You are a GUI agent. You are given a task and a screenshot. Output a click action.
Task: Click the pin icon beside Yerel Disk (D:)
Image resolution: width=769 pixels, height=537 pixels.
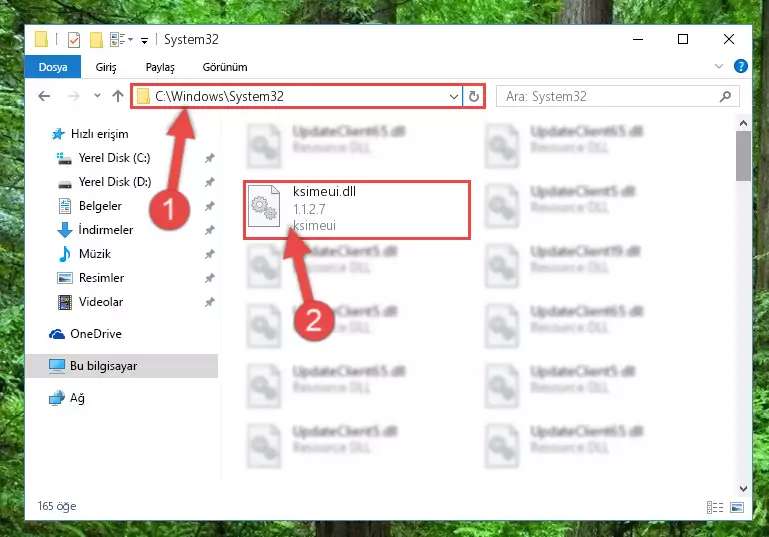point(209,182)
